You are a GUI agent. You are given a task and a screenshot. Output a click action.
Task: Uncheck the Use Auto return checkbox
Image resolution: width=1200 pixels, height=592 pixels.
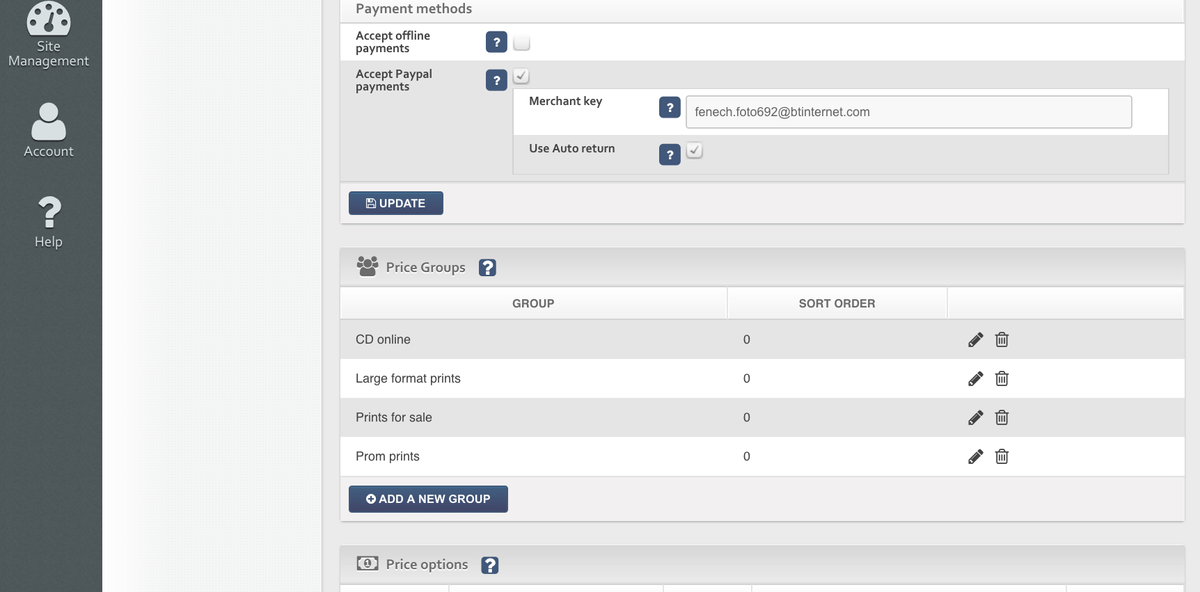tap(695, 151)
